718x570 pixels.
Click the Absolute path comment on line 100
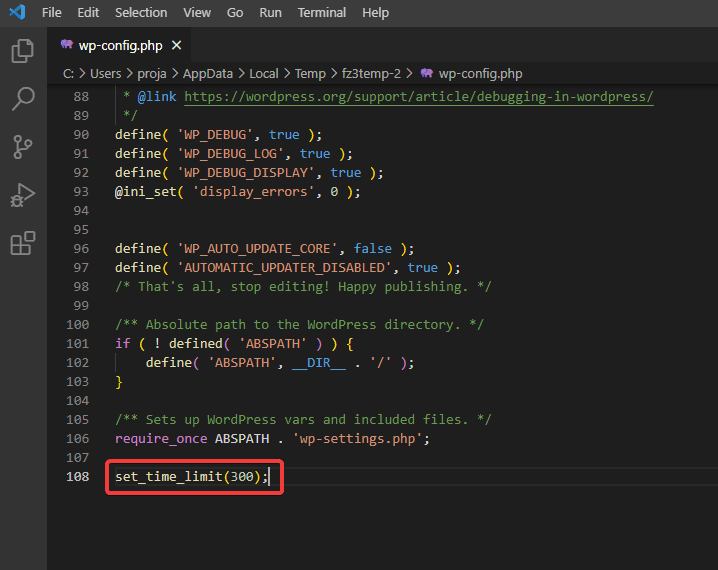[x=299, y=325]
